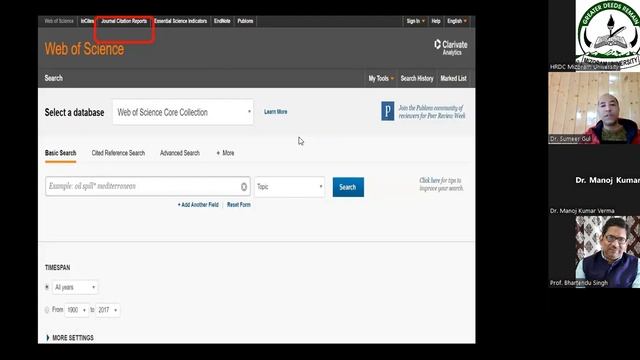Image resolution: width=640 pixels, height=360 pixels.
Task: Open Essential Science Indicators link
Action: click(180, 21)
